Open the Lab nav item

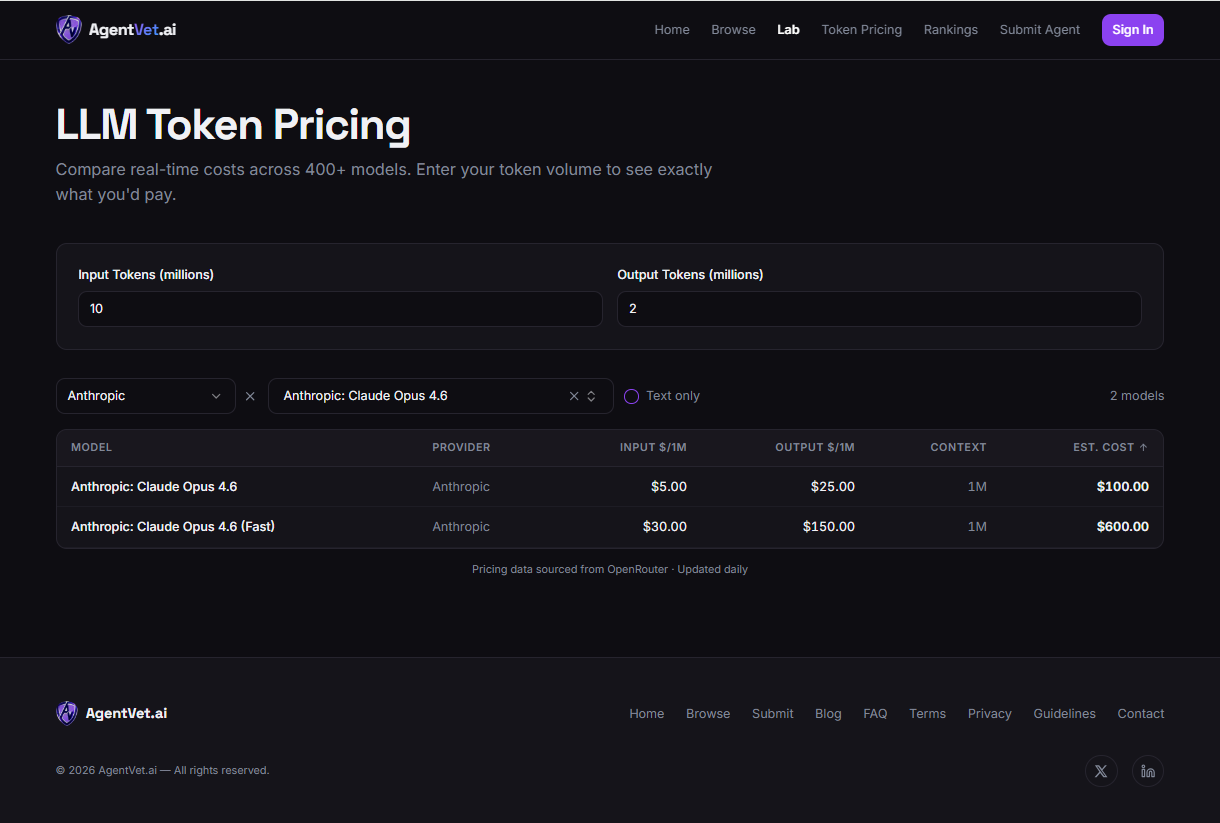point(788,30)
